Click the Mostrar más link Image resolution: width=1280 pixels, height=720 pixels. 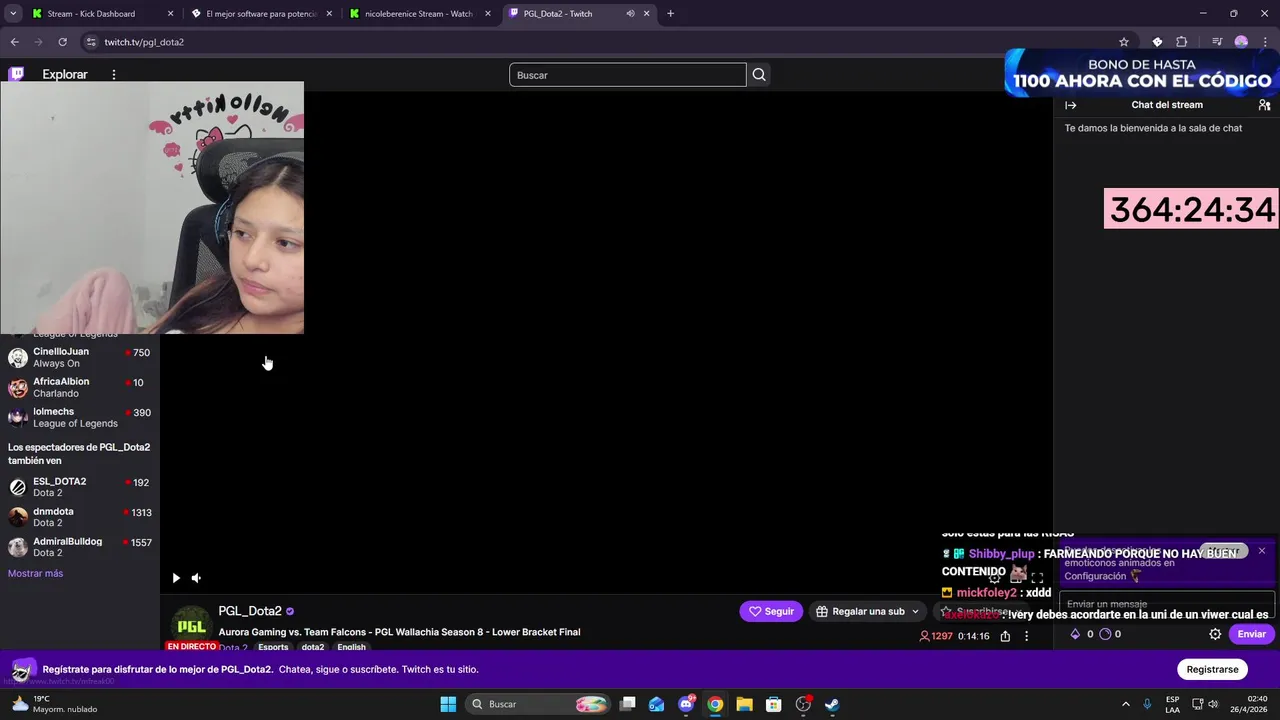[x=35, y=573]
